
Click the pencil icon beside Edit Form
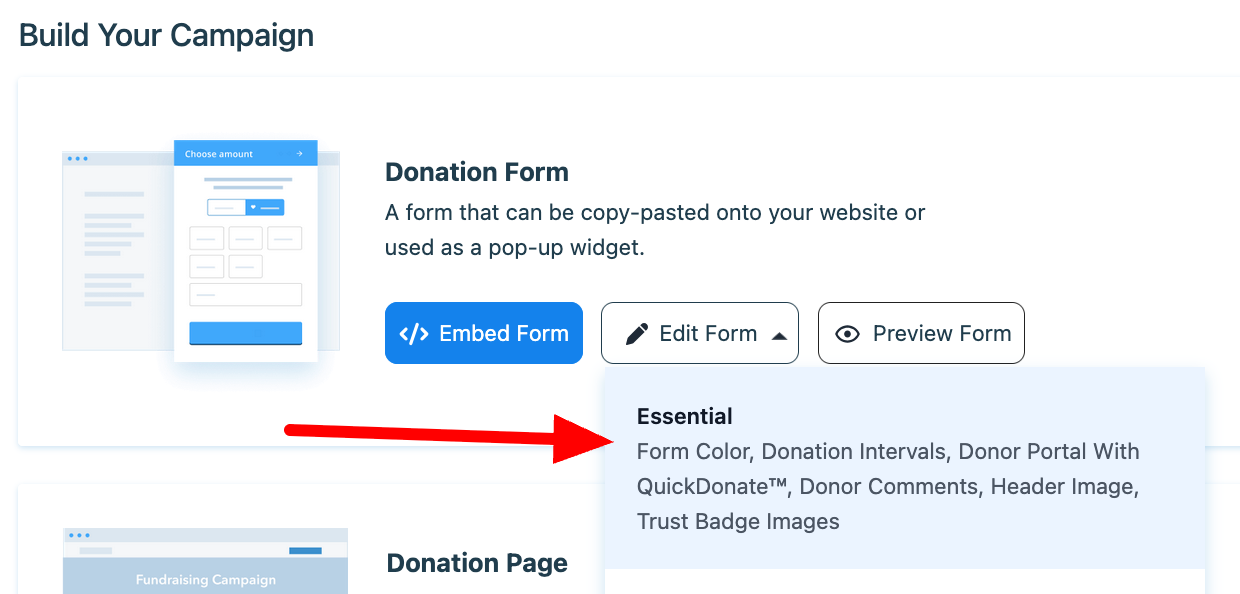point(637,334)
